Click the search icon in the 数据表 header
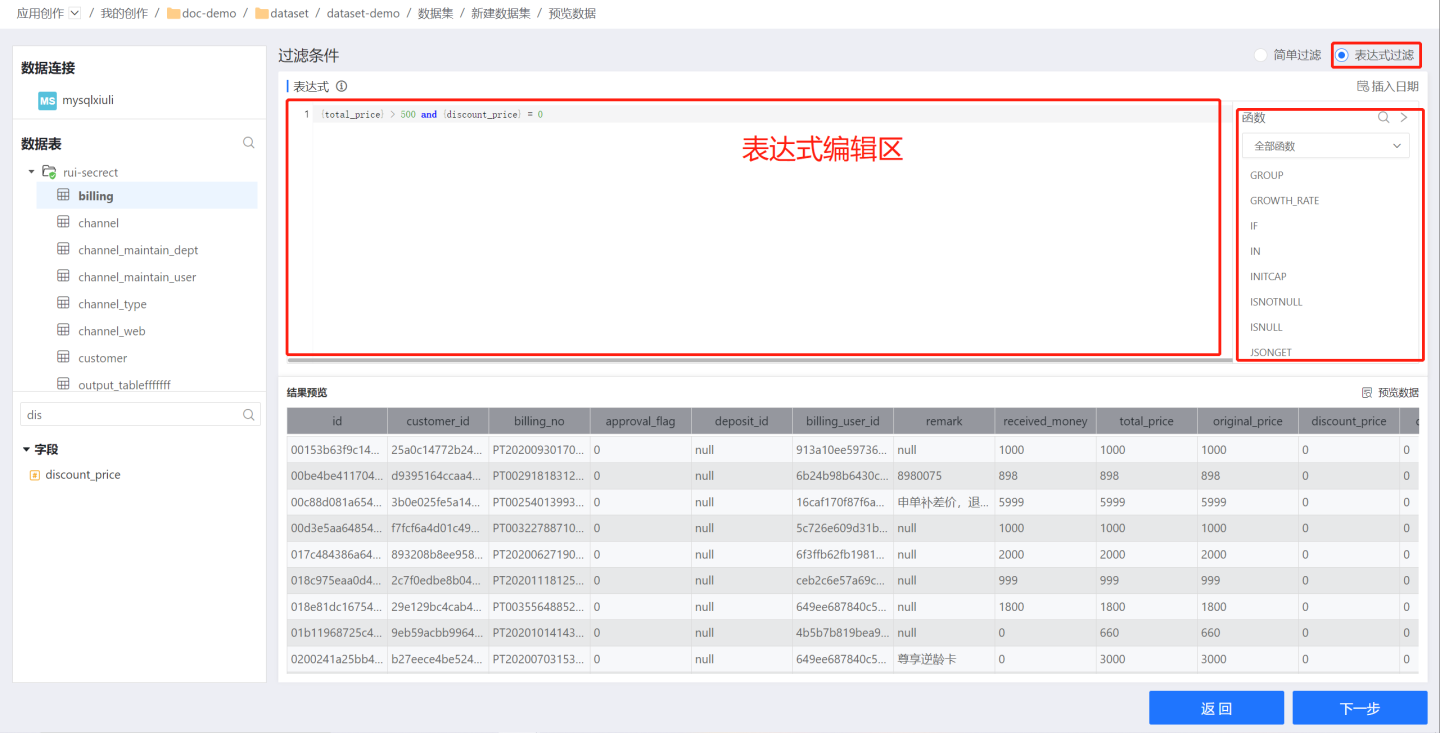Screen dimensions: 1440x733 248,143
